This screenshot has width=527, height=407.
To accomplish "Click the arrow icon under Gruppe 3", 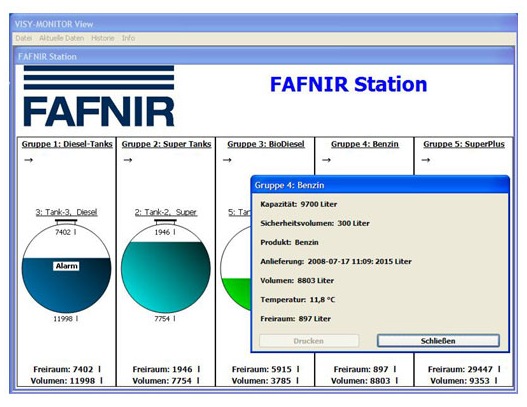I will (227, 160).
